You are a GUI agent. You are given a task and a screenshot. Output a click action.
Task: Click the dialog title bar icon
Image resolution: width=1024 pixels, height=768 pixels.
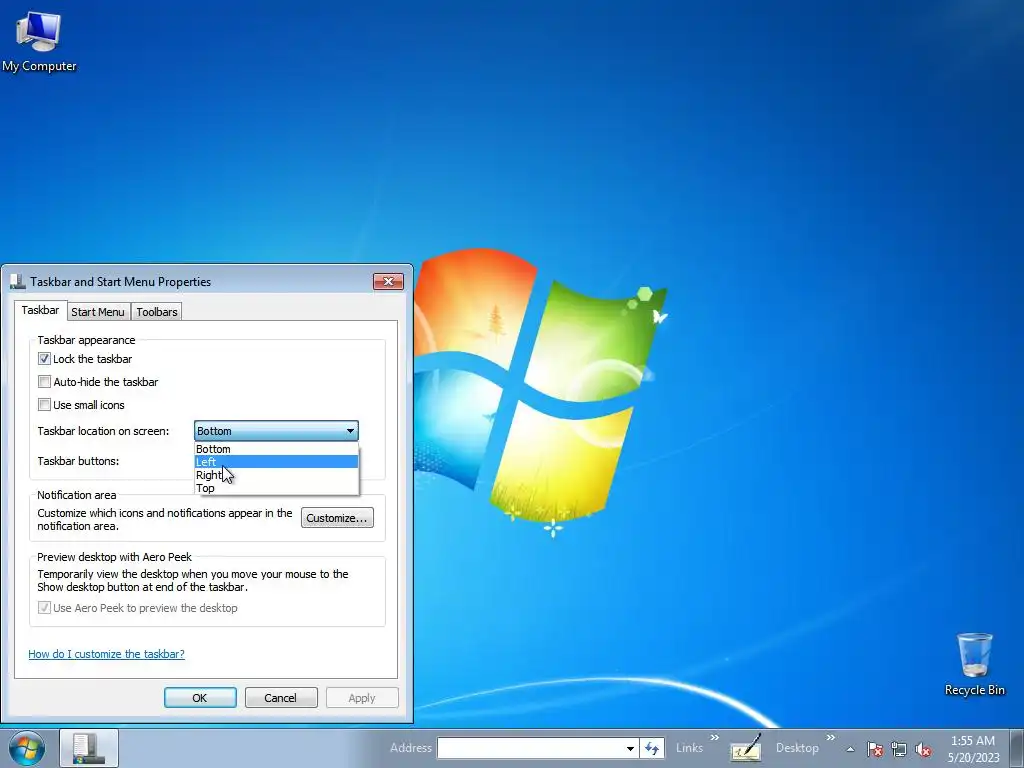[17, 281]
